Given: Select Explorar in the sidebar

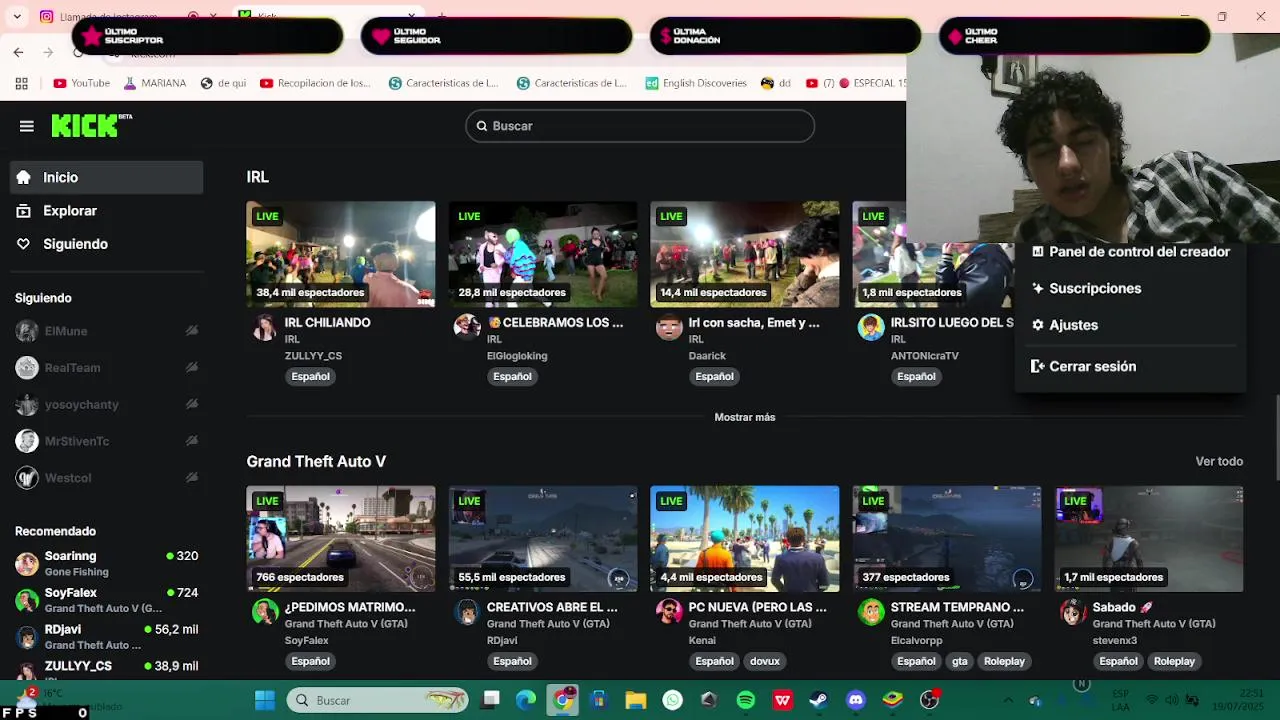Looking at the screenshot, I should click(106, 211).
